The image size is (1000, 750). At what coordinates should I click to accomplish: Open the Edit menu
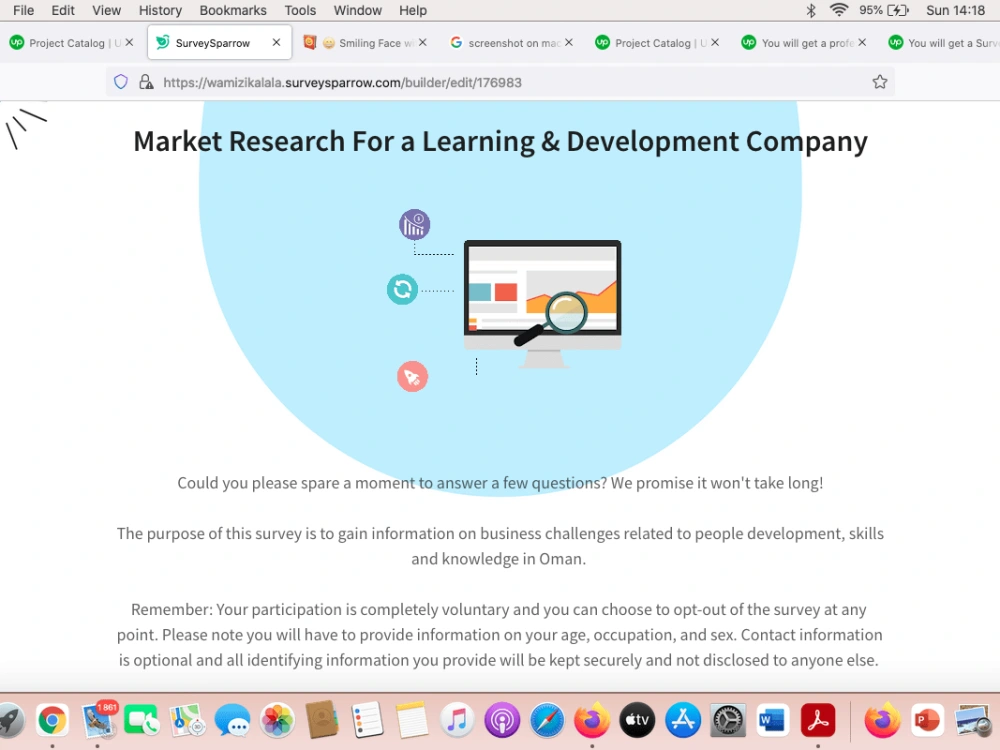[x=62, y=10]
